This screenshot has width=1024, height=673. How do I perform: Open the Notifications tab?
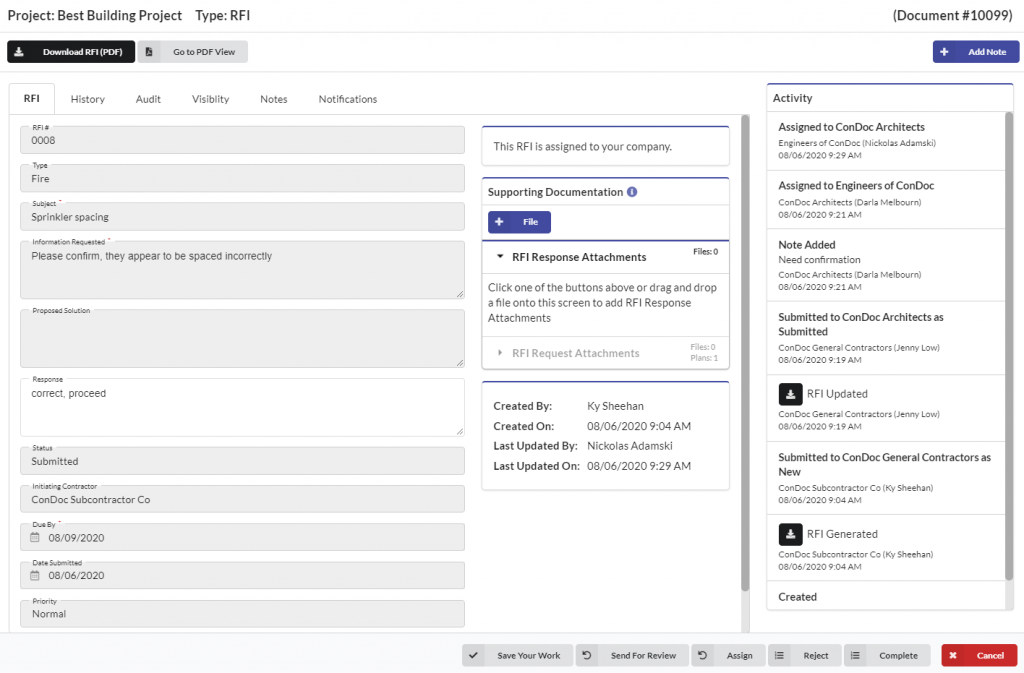pos(348,99)
